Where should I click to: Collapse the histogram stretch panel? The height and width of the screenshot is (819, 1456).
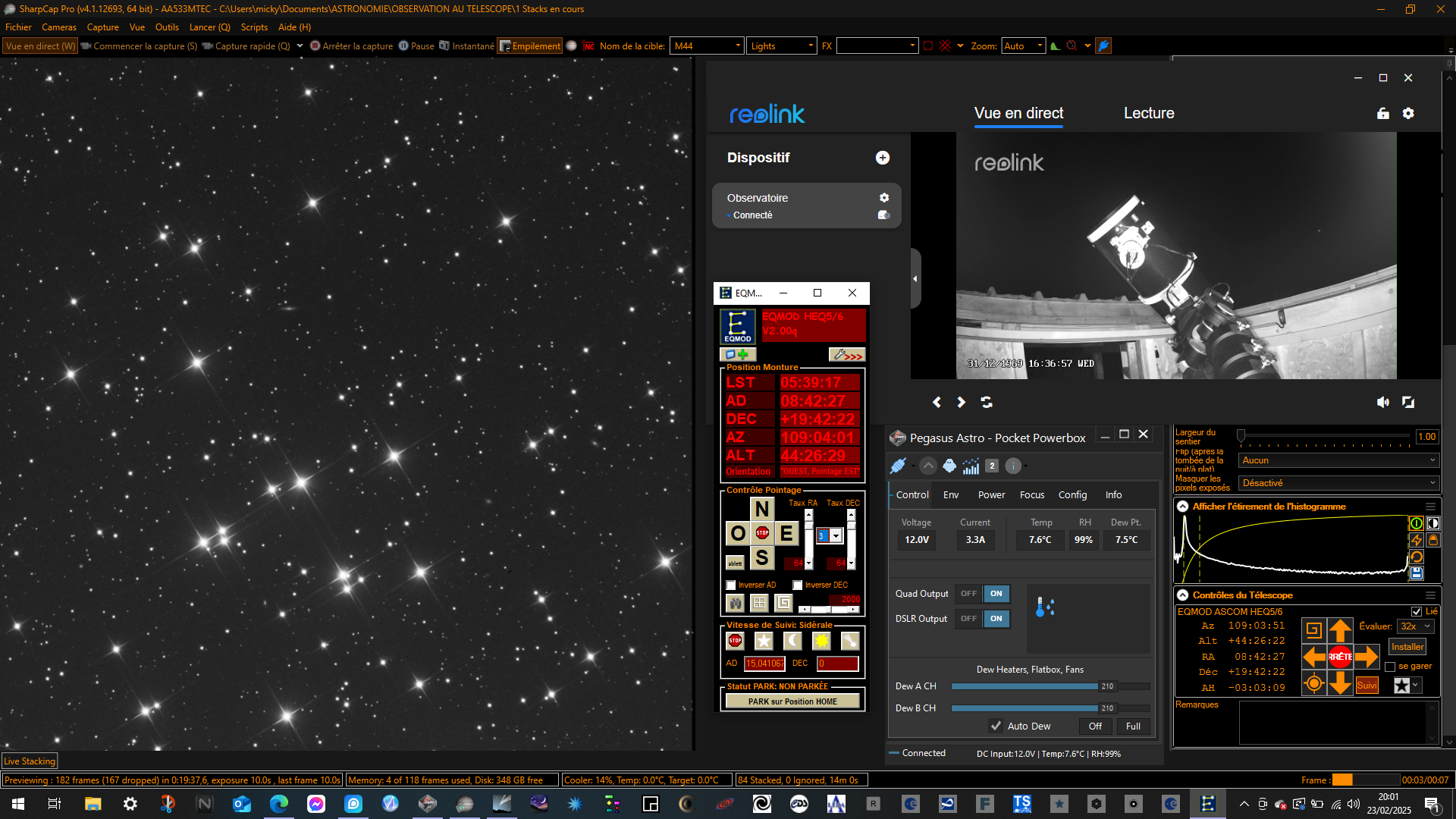pos(1183,507)
